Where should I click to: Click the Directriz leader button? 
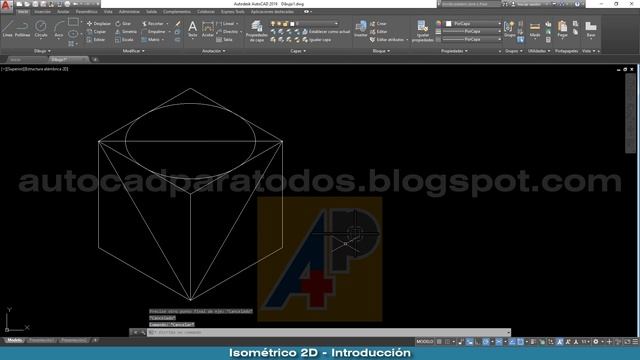coord(228,32)
